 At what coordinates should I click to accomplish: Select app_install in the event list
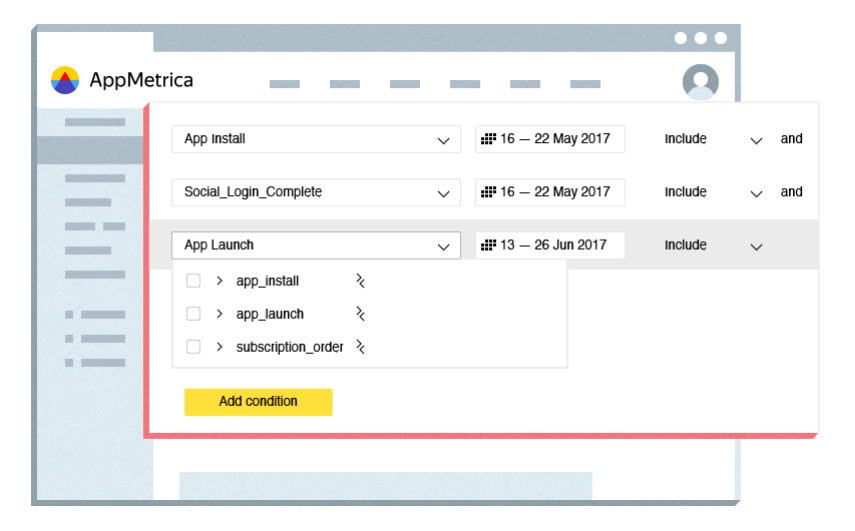(x=267, y=281)
